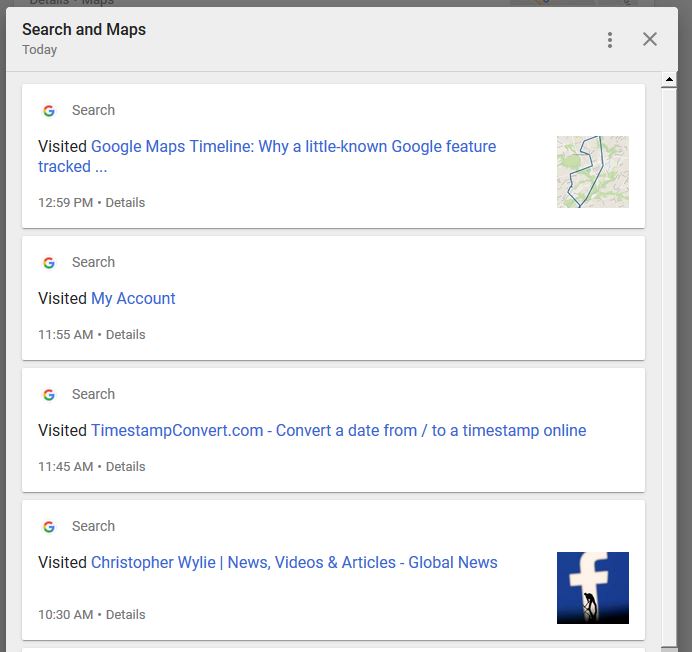The width and height of the screenshot is (692, 652).
Task: Open the three-dot more options menu
Action: 610,40
